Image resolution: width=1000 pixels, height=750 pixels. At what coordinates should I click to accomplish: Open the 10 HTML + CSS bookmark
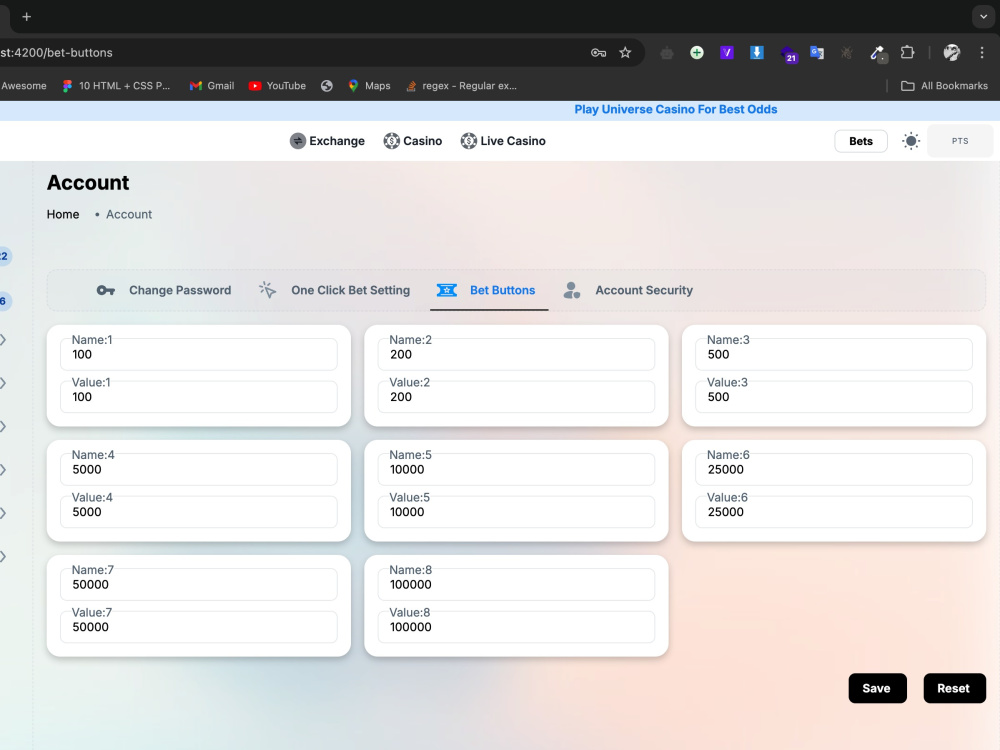pyautogui.click(x=116, y=85)
